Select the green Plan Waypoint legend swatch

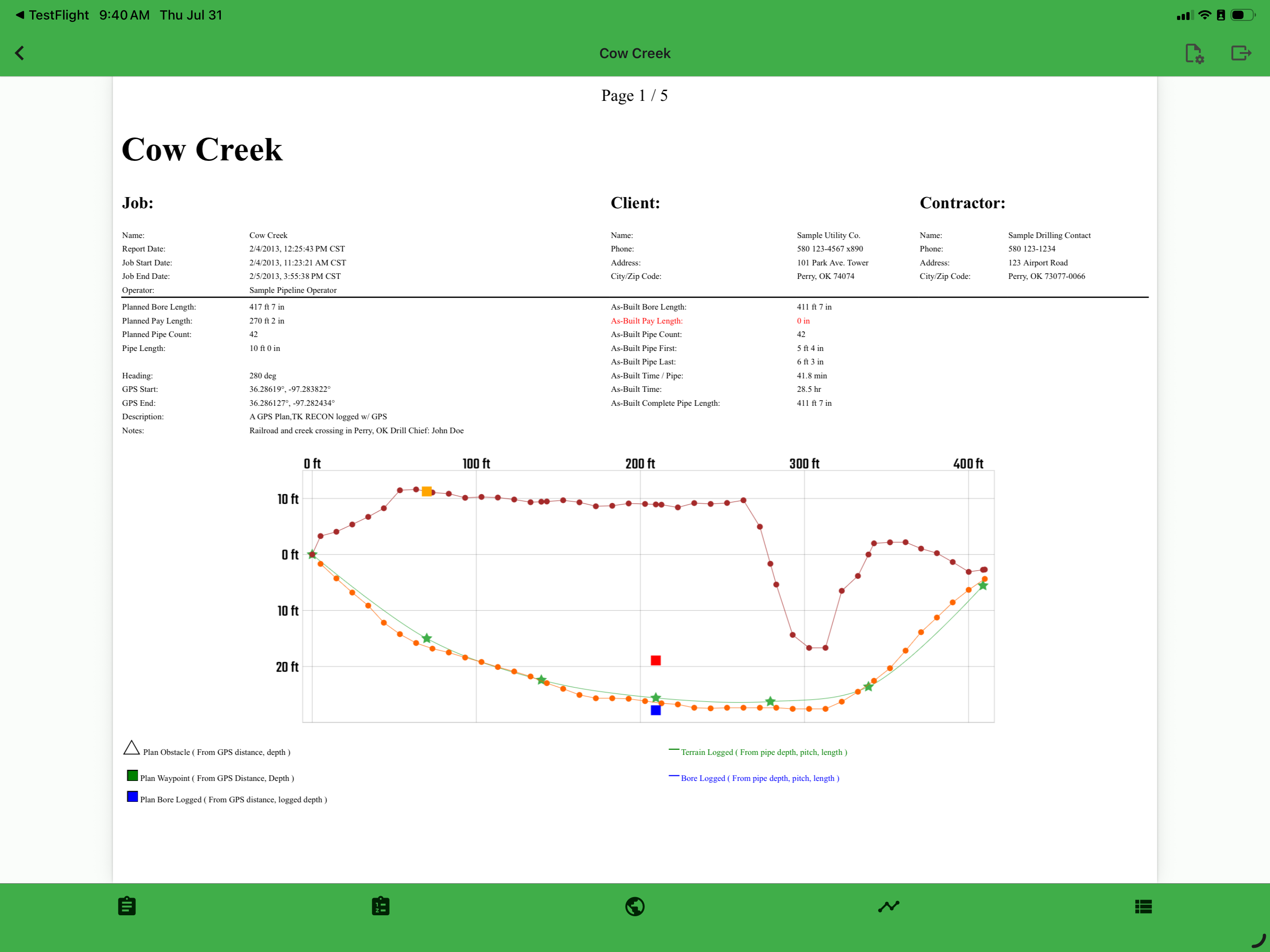pos(132,776)
